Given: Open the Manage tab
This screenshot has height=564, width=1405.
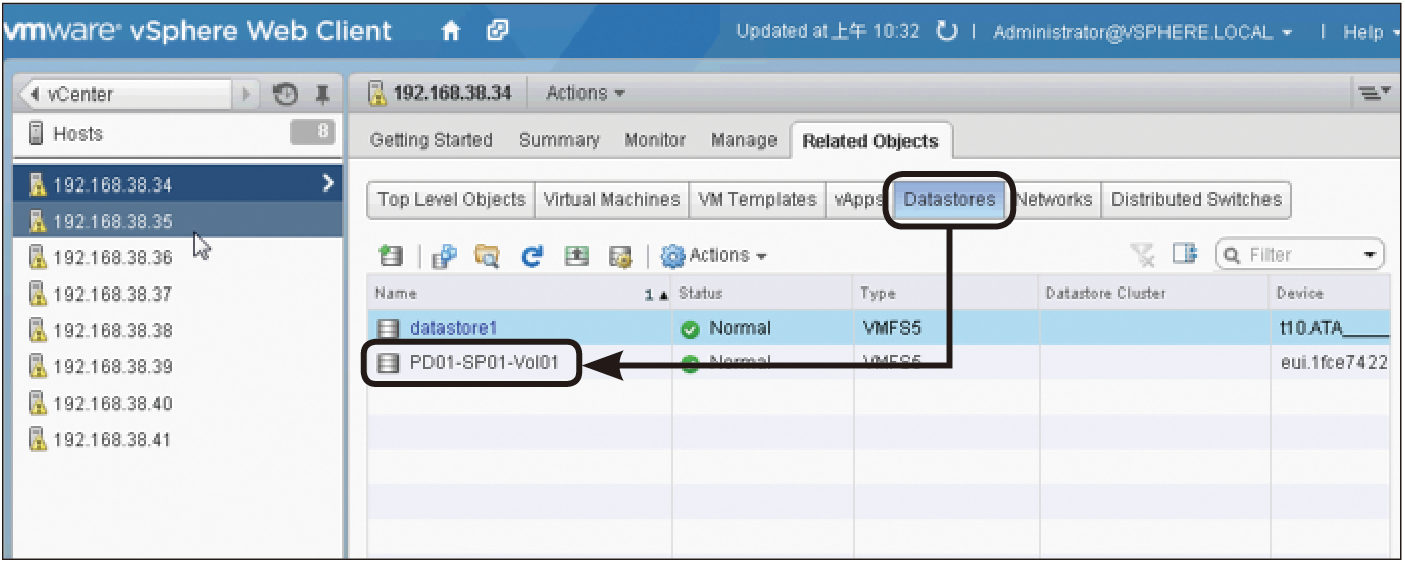Looking at the screenshot, I should 743,141.
